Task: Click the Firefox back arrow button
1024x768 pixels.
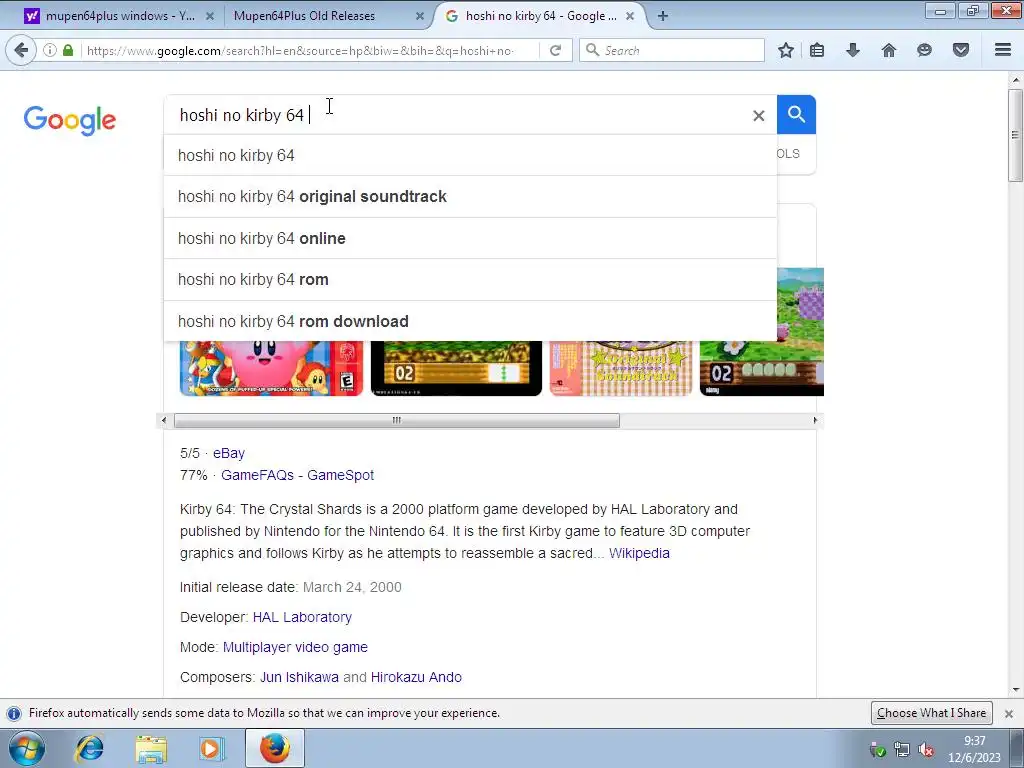Action: (21, 50)
